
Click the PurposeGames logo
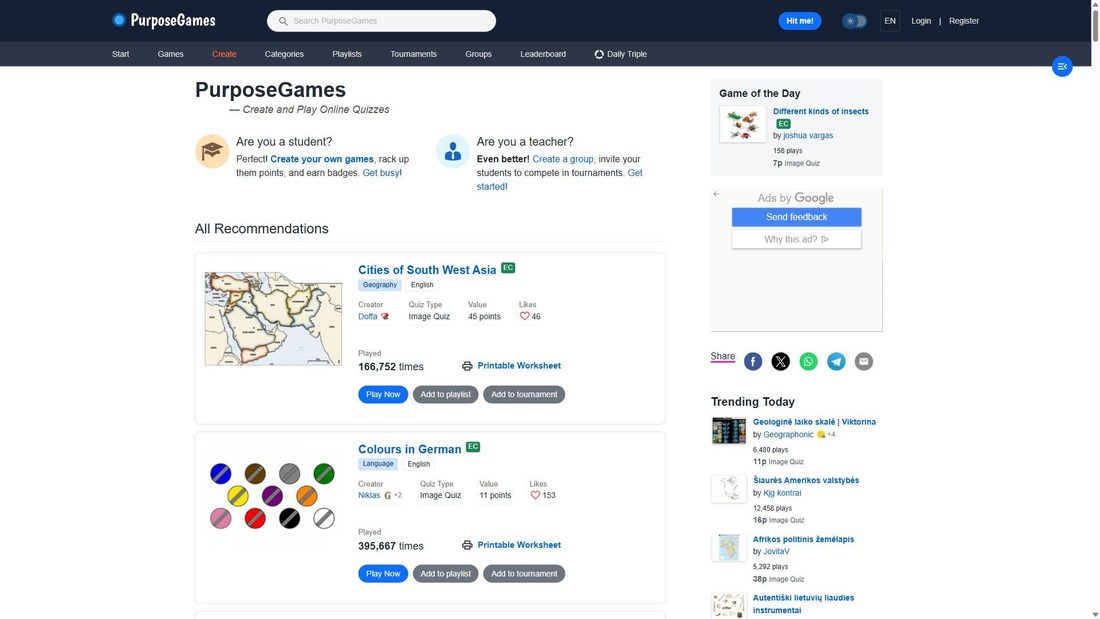pos(163,20)
